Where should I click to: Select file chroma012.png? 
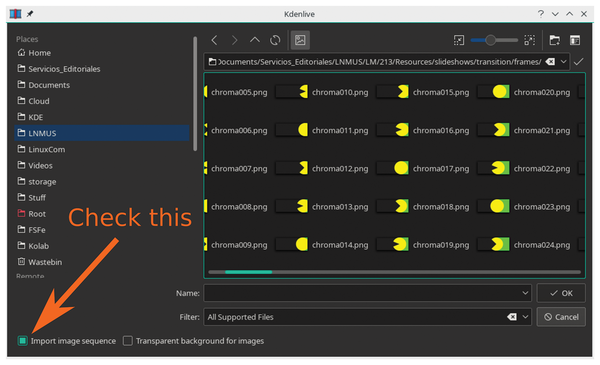tap(322, 168)
